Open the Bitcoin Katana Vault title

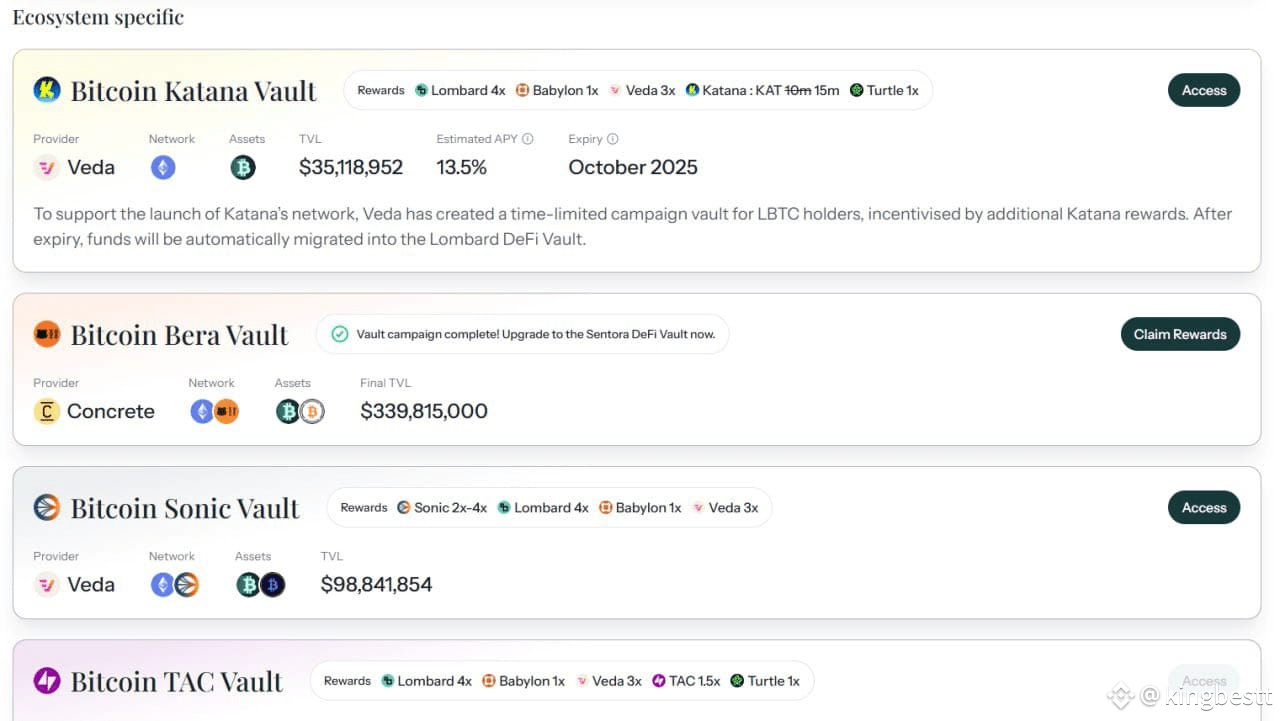(x=193, y=91)
